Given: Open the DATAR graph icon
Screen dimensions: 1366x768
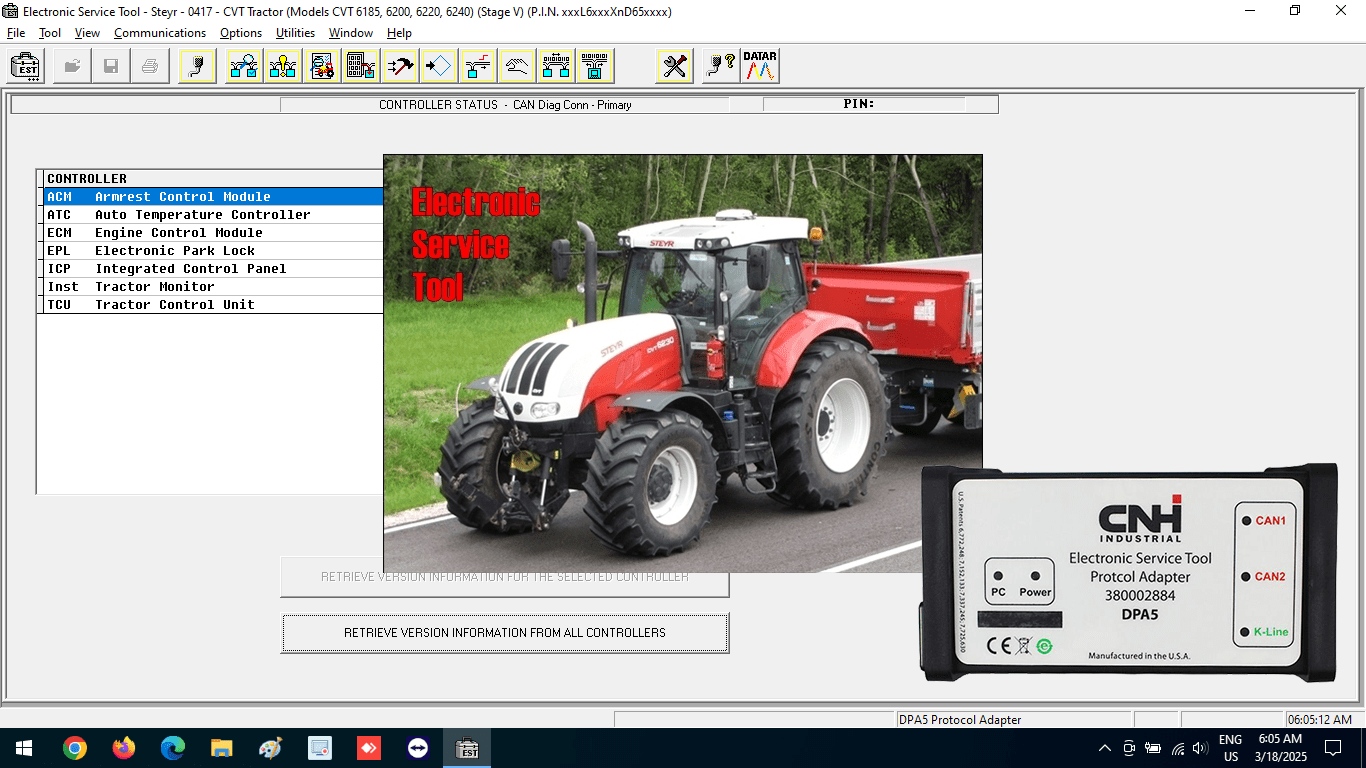Looking at the screenshot, I should 760,67.
